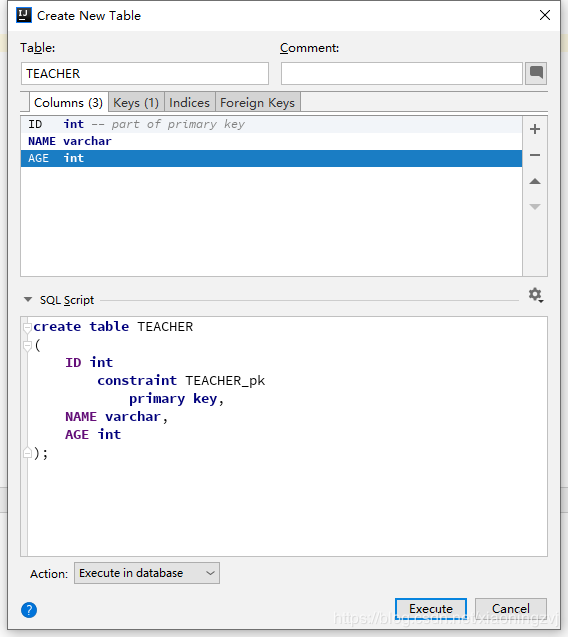Viewport: 568px width, 637px height.
Task: Switch to the Indices tab
Action: point(189,103)
